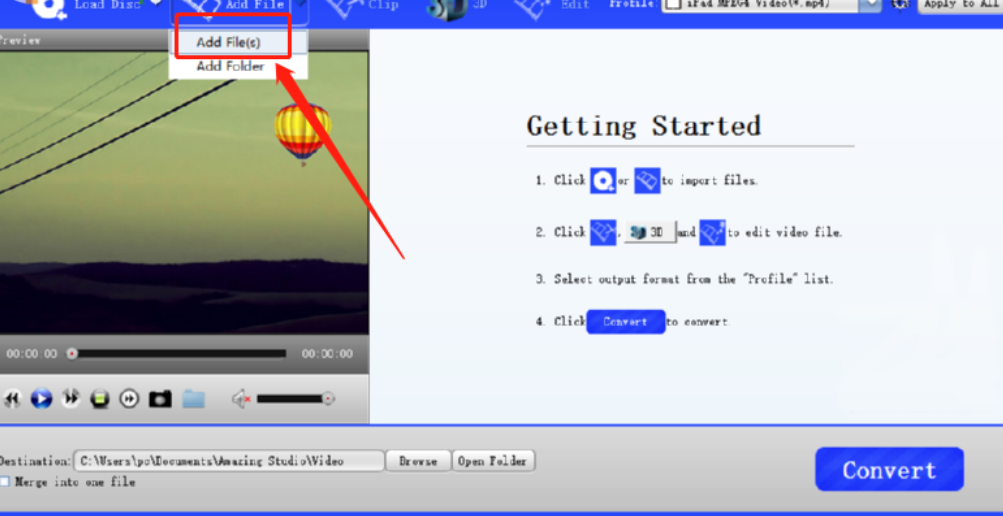This screenshot has width=1003, height=516.
Task: Choose Add Folder menu entry
Action: click(229, 66)
